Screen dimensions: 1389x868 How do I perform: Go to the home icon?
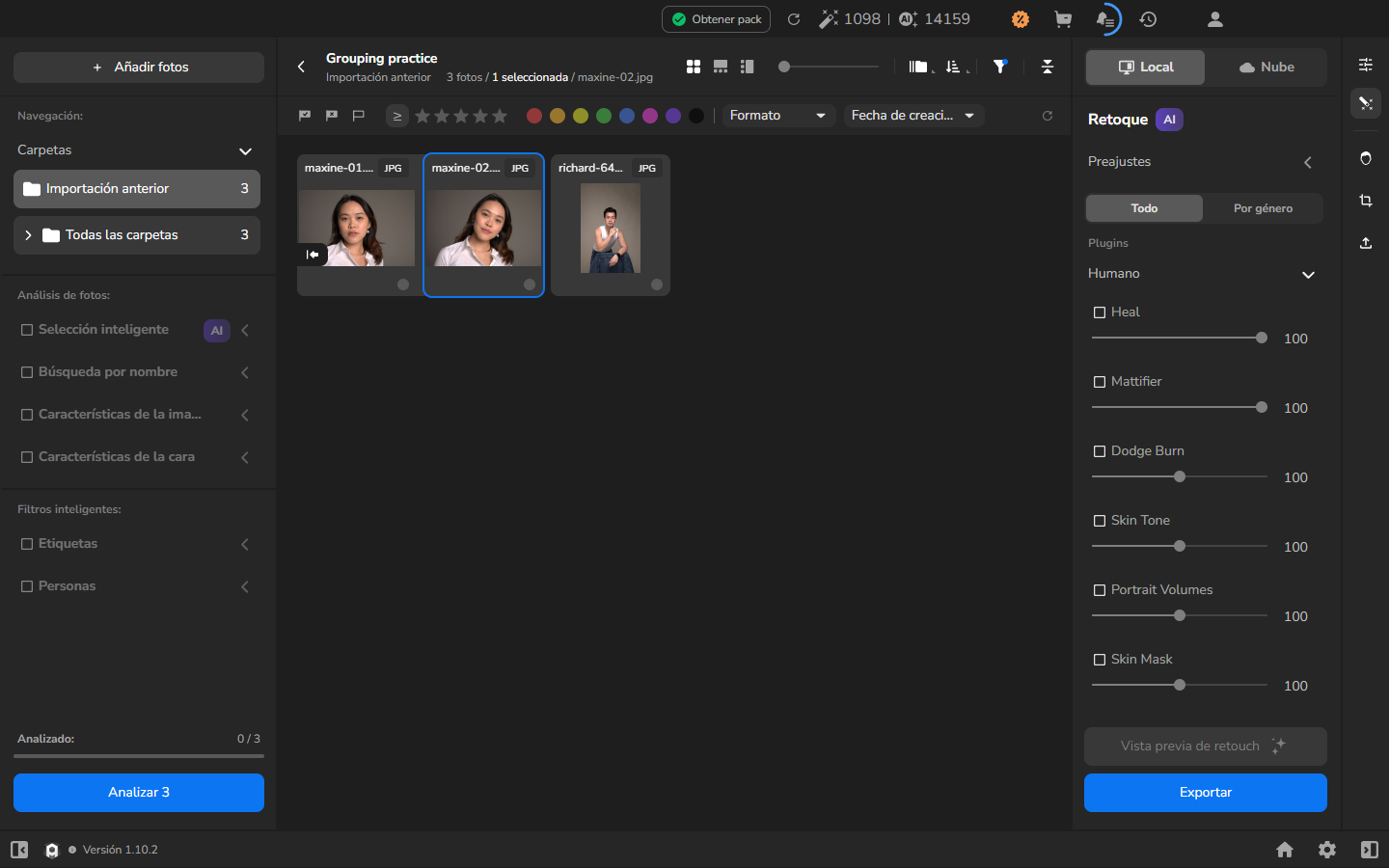tap(1285, 850)
